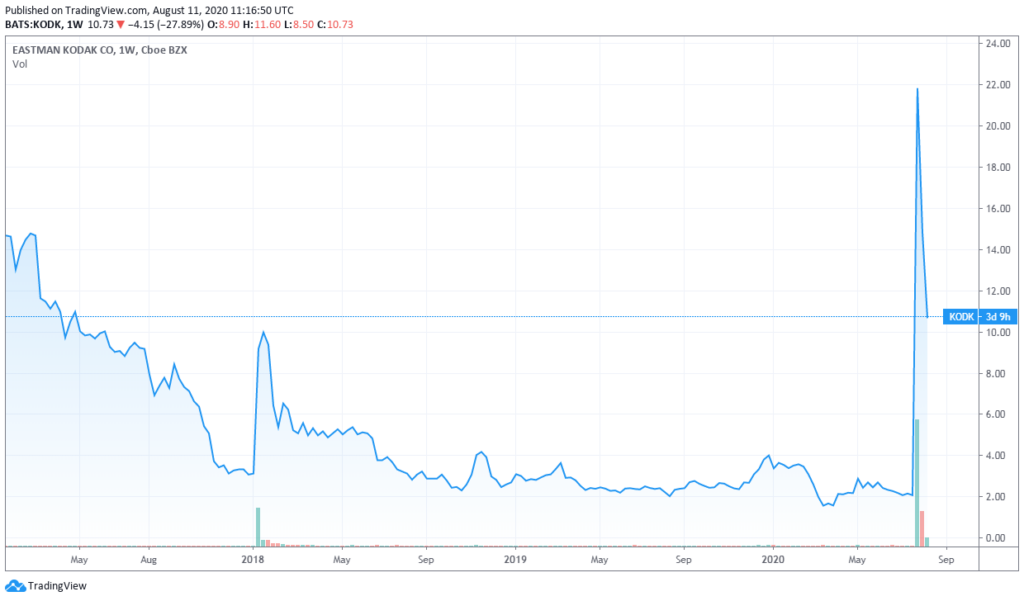Click the TradingView cloud logo icon
The height and width of the screenshot is (601, 1024).
tap(15, 586)
